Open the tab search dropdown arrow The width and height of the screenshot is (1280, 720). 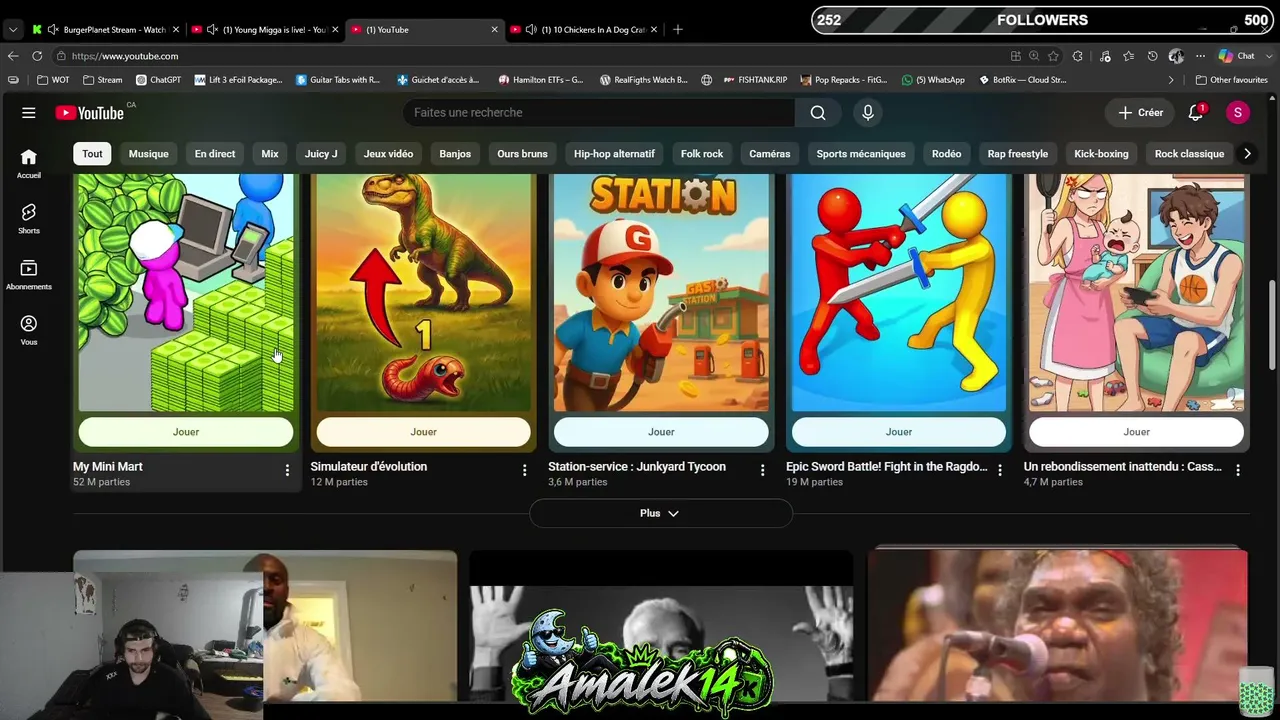12,30
